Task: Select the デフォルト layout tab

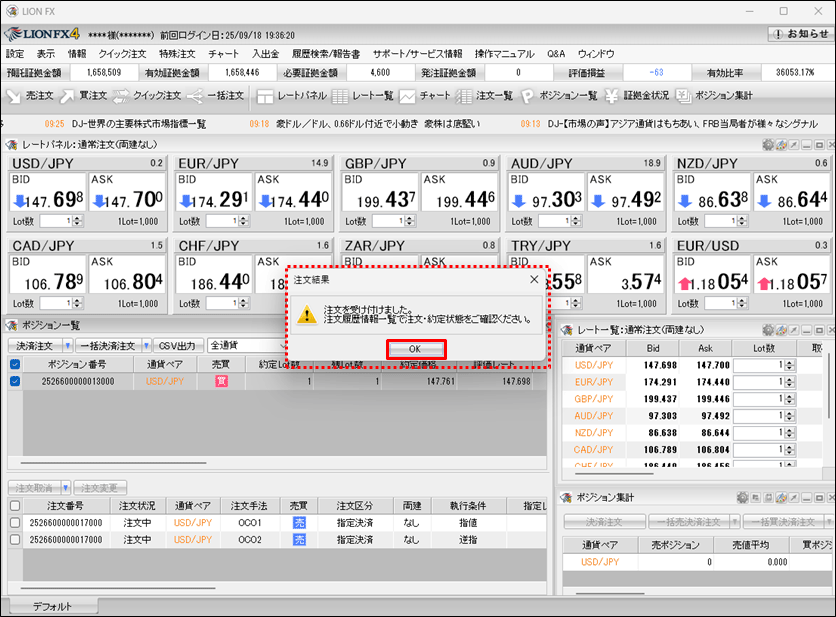Action: click(x=52, y=607)
